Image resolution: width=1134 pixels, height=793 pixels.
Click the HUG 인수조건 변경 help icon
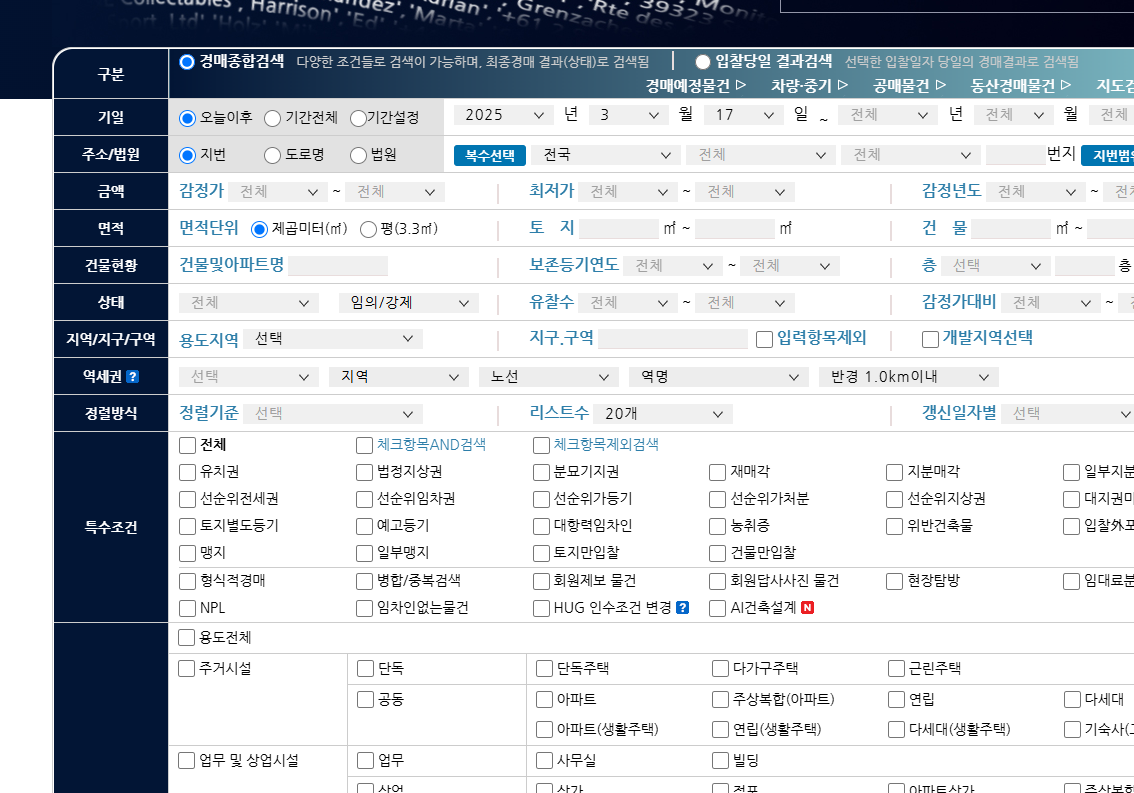(x=682, y=608)
